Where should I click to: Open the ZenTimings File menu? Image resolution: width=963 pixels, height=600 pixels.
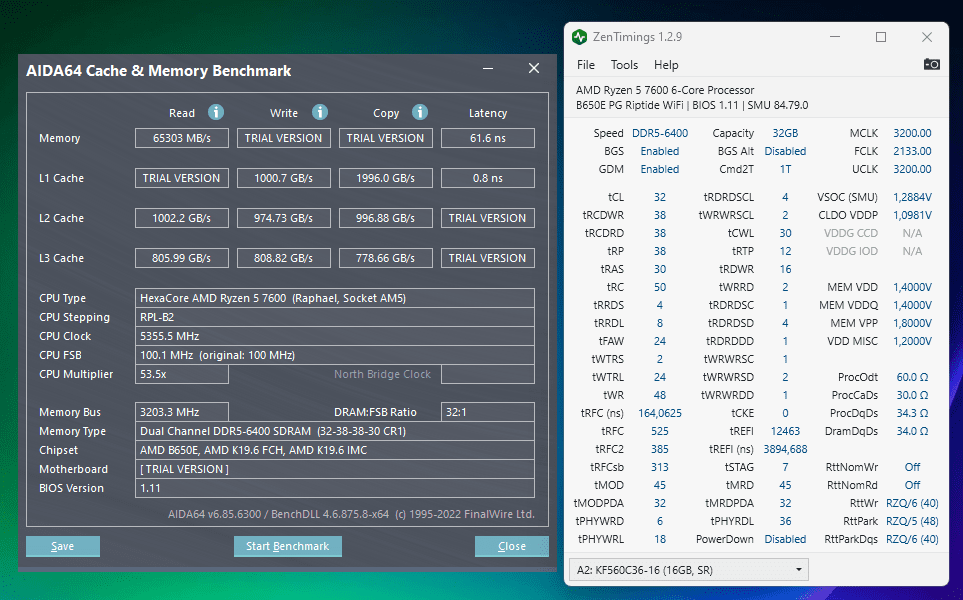coord(586,65)
